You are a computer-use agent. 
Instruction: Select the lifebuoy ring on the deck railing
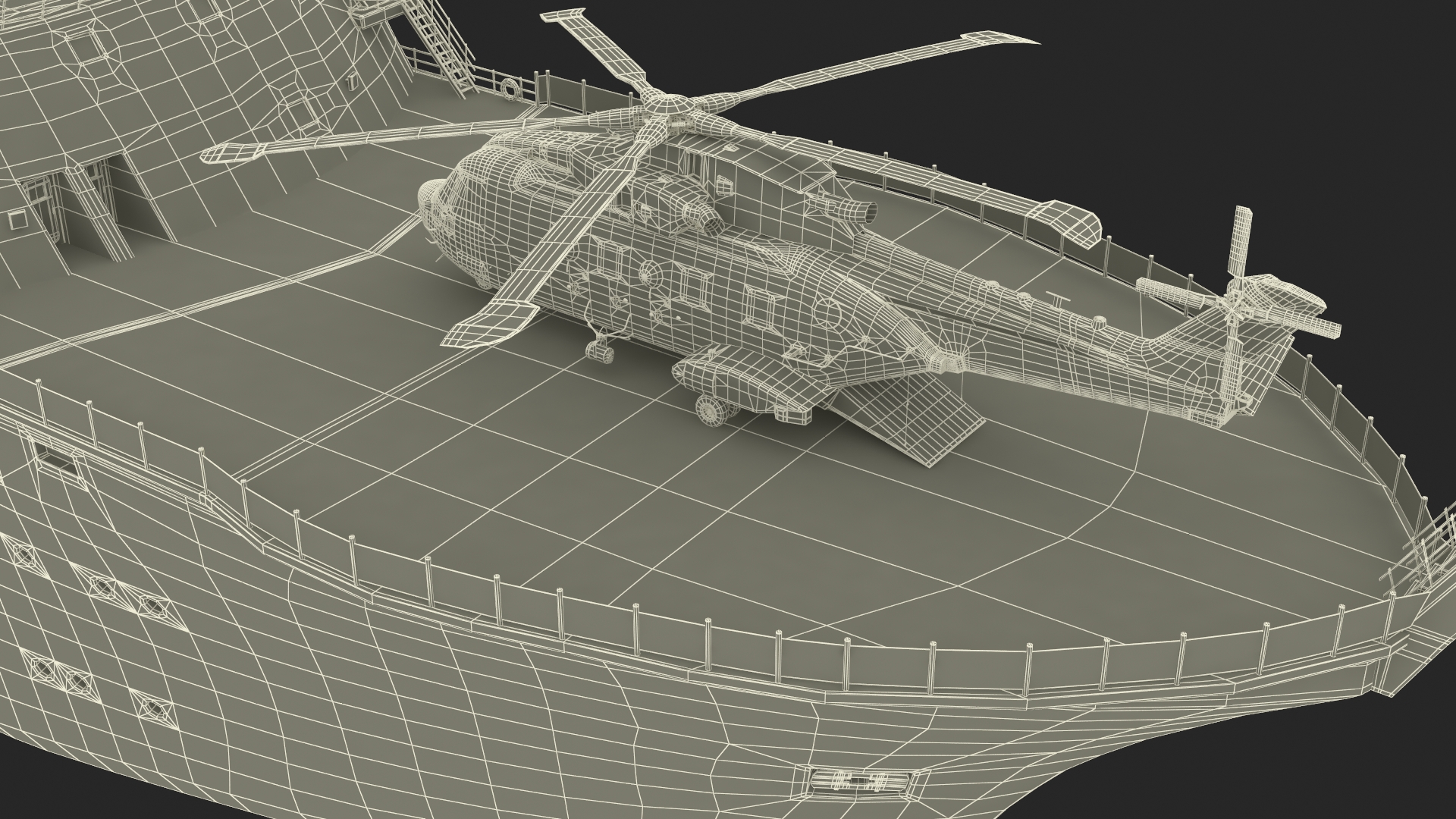[x=510, y=90]
